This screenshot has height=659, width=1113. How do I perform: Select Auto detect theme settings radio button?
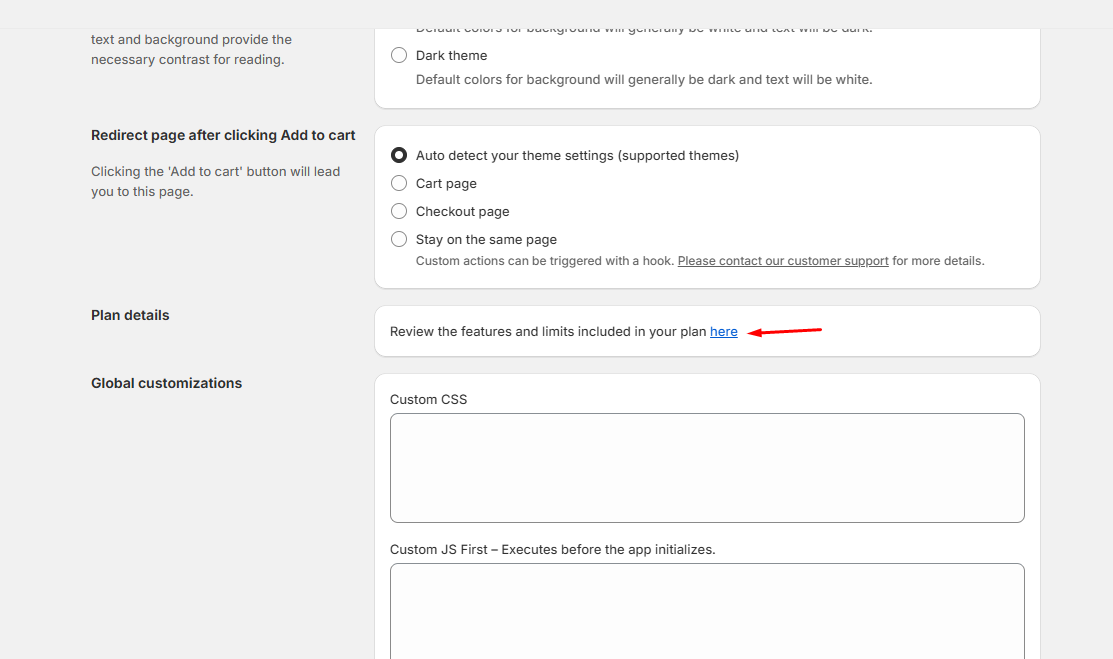pyautogui.click(x=399, y=155)
